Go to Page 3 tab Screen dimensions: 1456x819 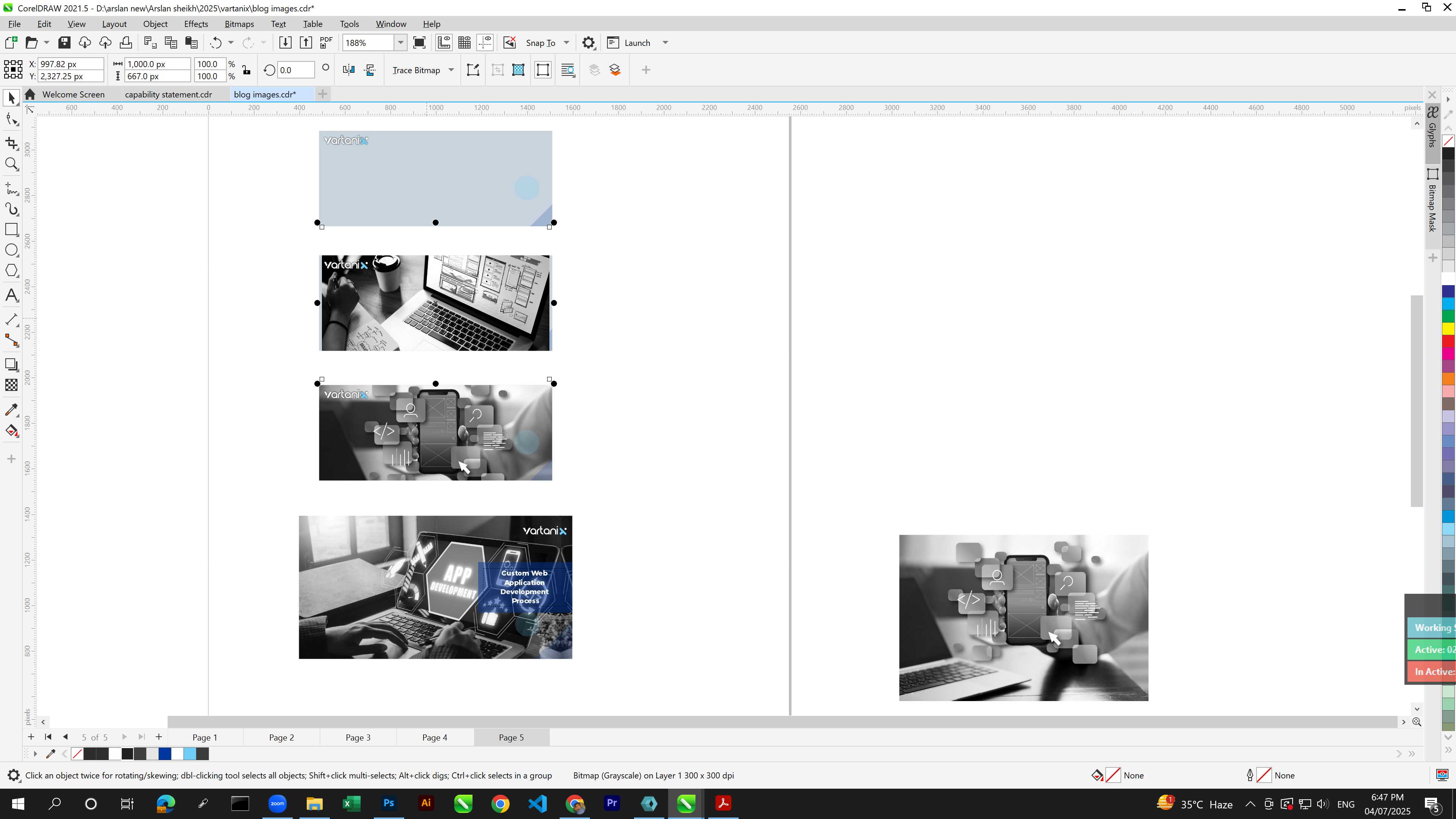[358, 737]
